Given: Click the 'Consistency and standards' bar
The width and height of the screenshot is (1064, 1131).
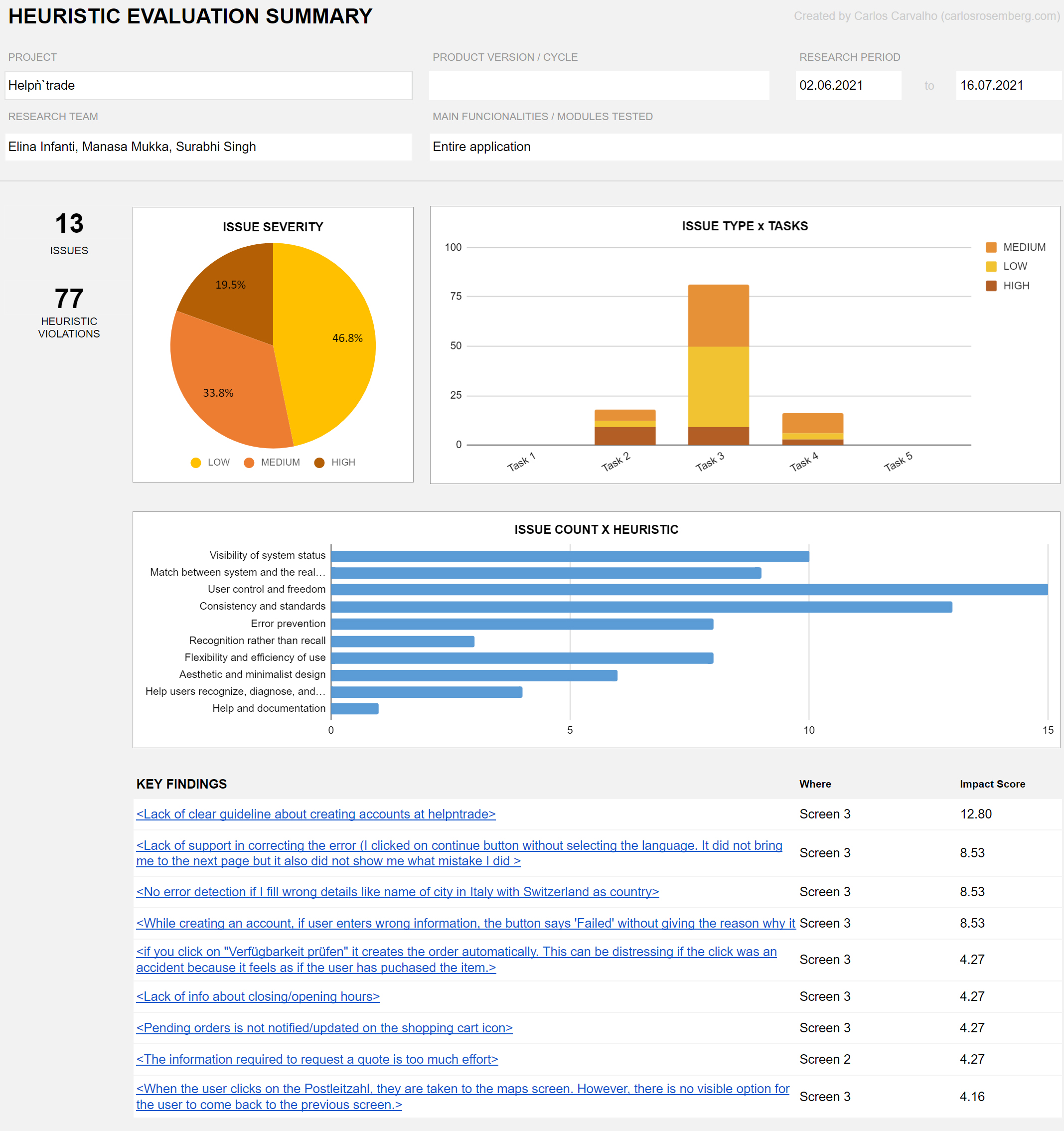Looking at the screenshot, I should tap(641, 607).
